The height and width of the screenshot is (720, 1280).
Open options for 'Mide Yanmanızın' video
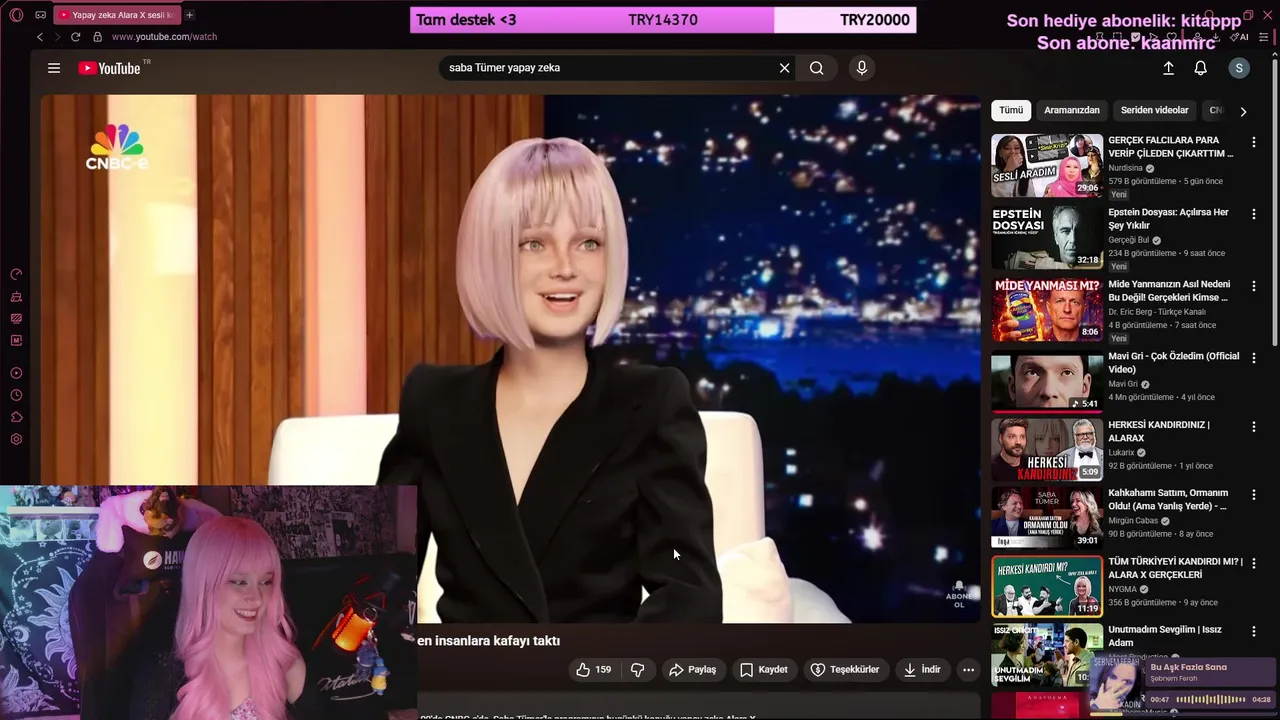pyautogui.click(x=1253, y=286)
